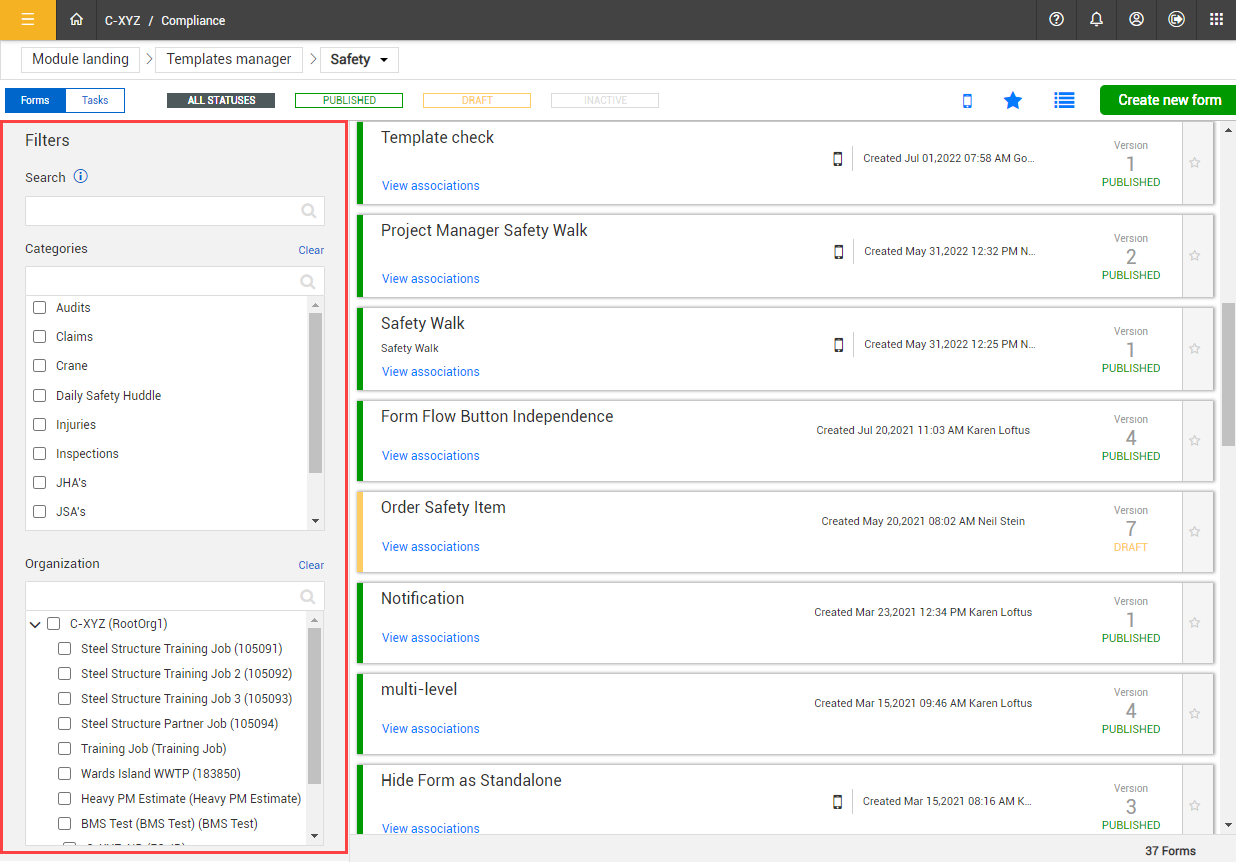Open the apps grid icon
The width and height of the screenshot is (1236, 862).
click(1216, 20)
